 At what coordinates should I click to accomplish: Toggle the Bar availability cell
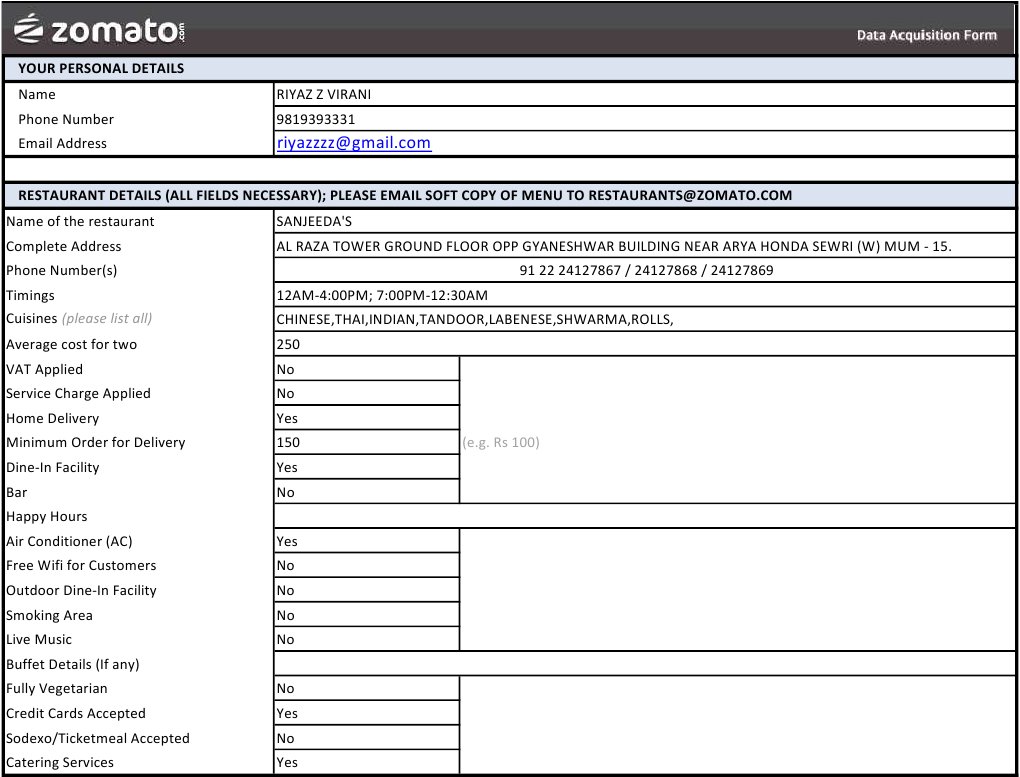(x=366, y=492)
